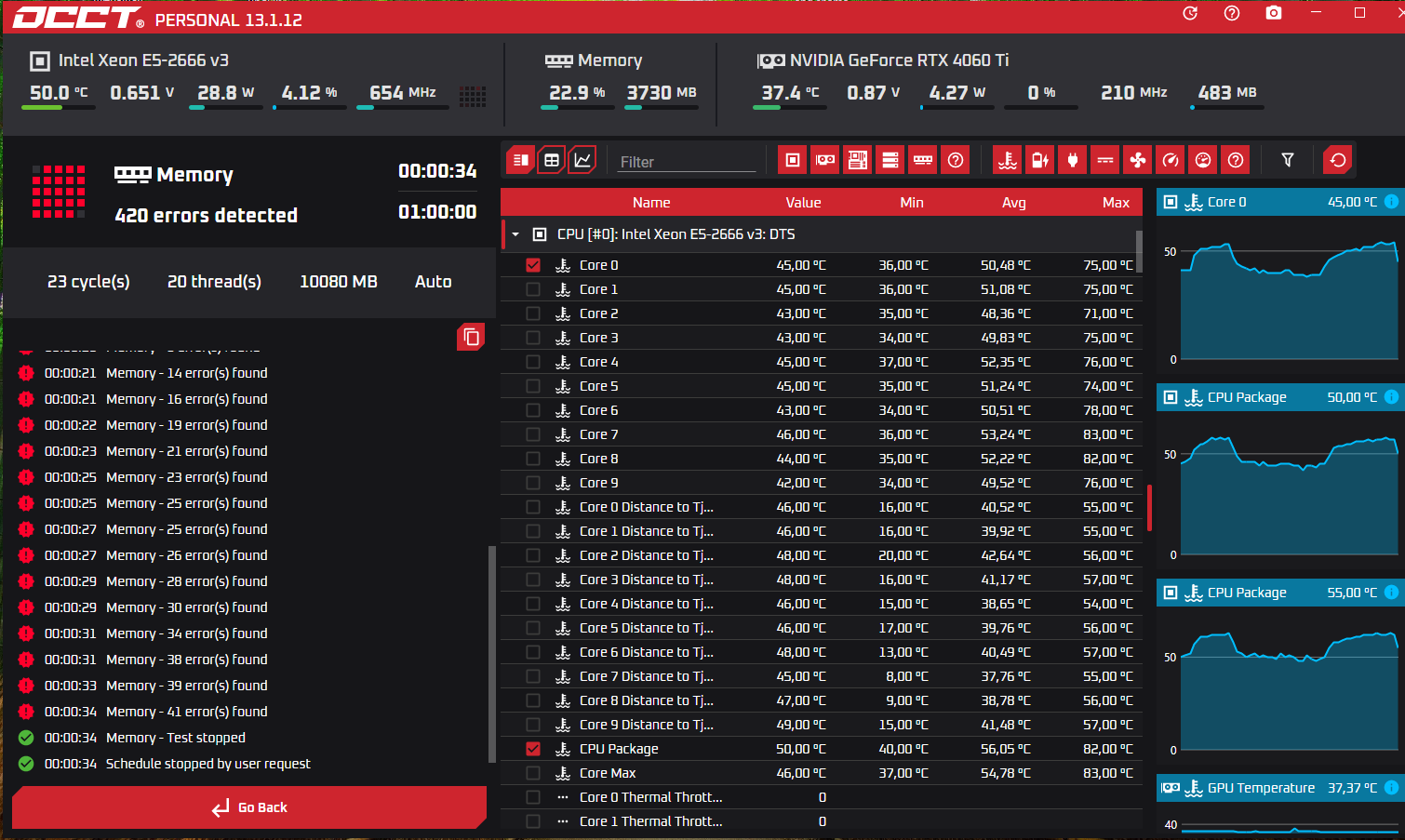Sort the table by Max column

[x=1116, y=202]
